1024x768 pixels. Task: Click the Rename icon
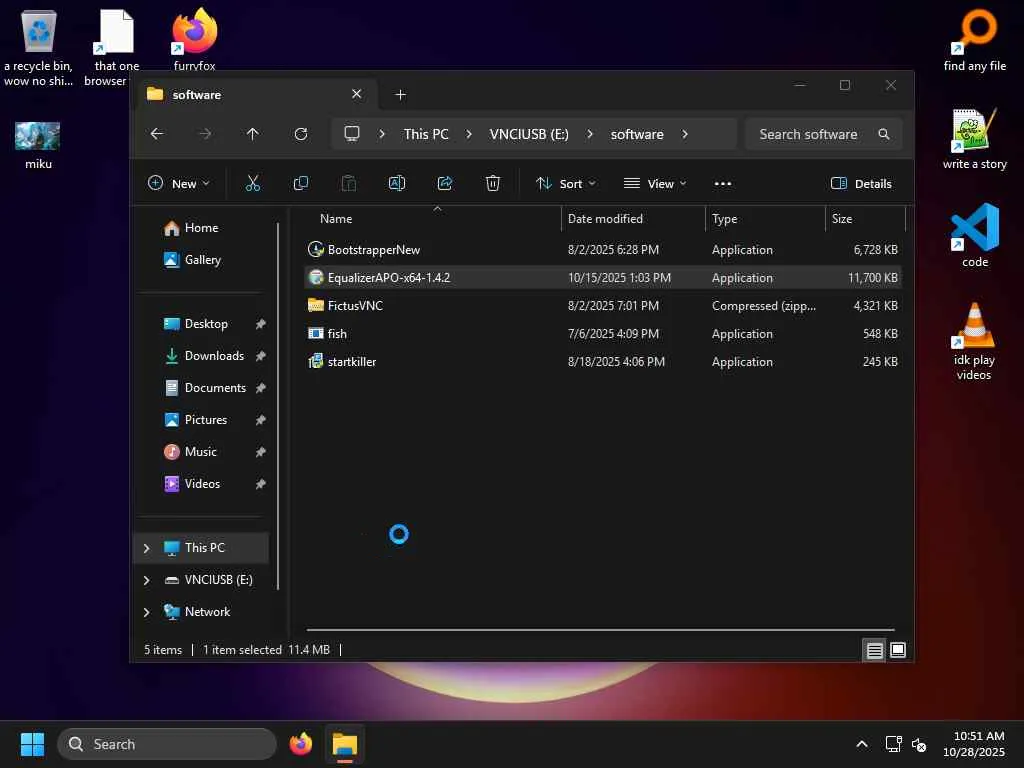coord(397,184)
